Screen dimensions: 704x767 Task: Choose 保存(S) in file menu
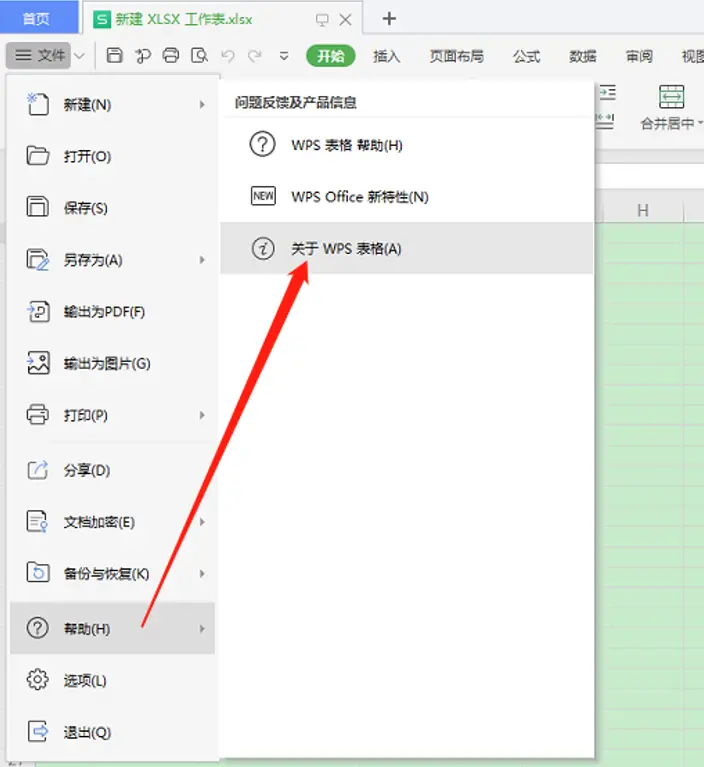(x=113, y=208)
